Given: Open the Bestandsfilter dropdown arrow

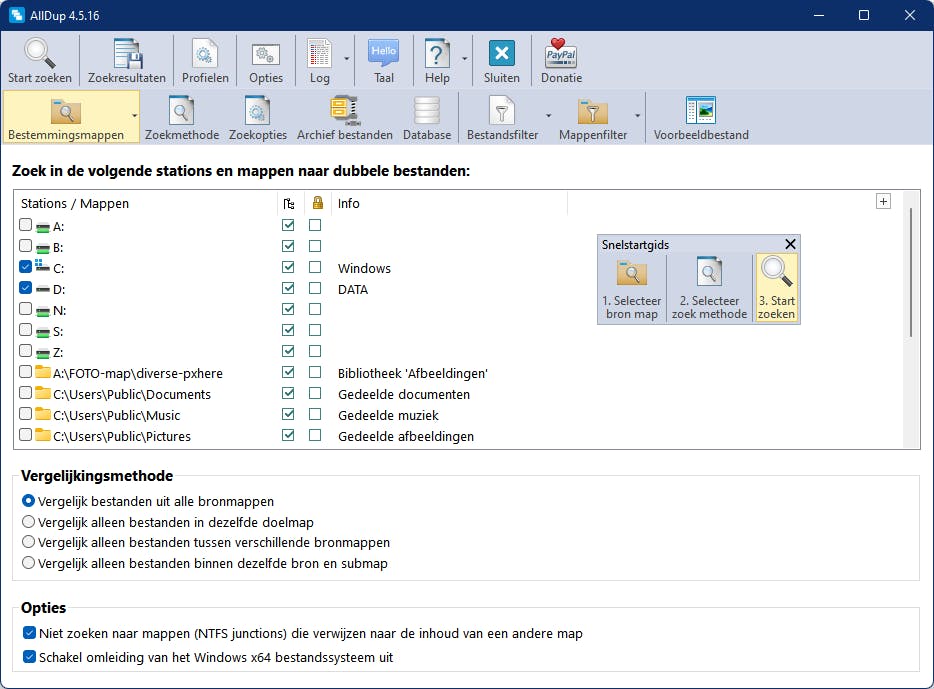Looking at the screenshot, I should pos(548,115).
